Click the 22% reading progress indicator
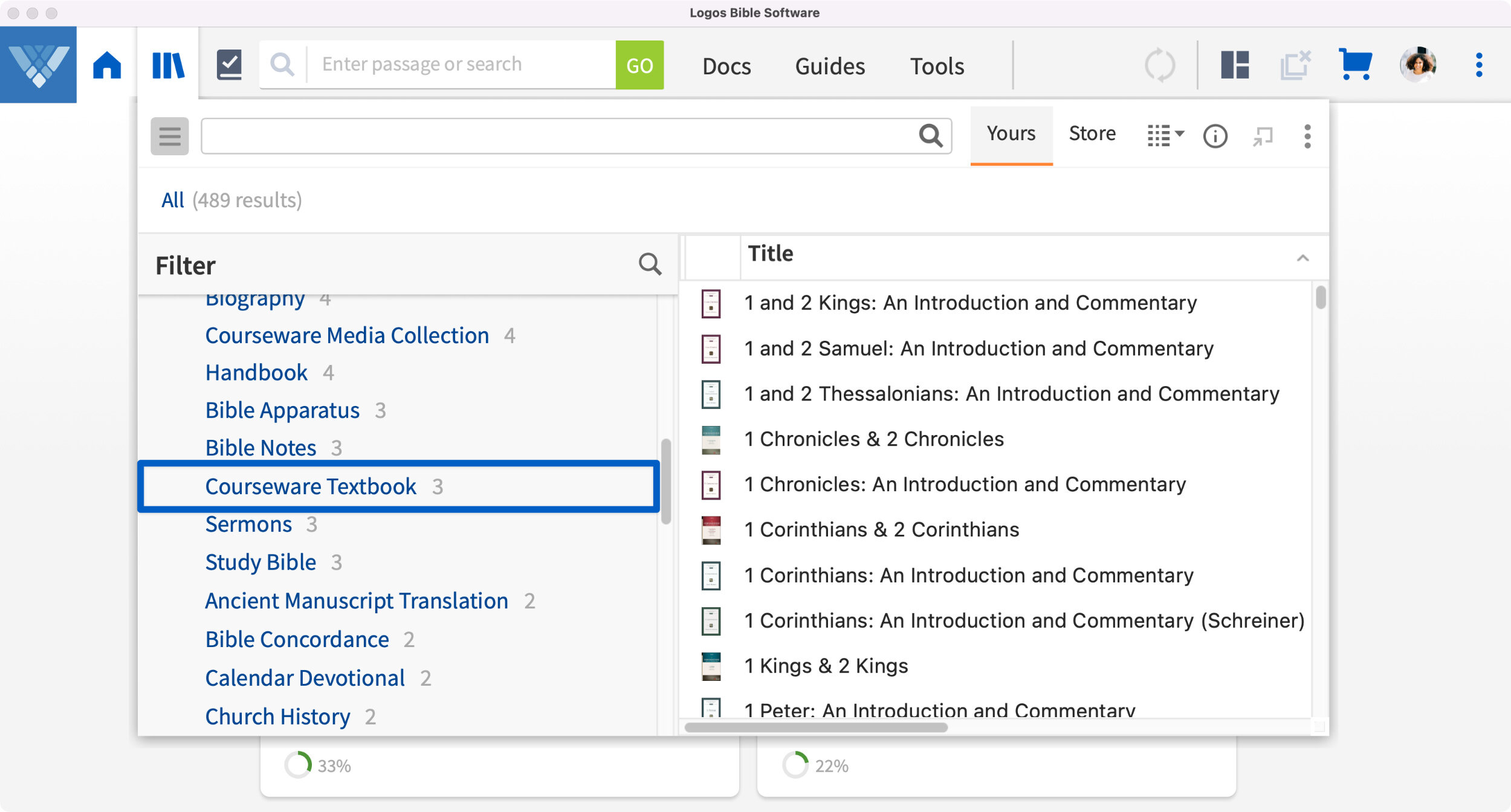Image resolution: width=1511 pixels, height=812 pixels. 815,766
